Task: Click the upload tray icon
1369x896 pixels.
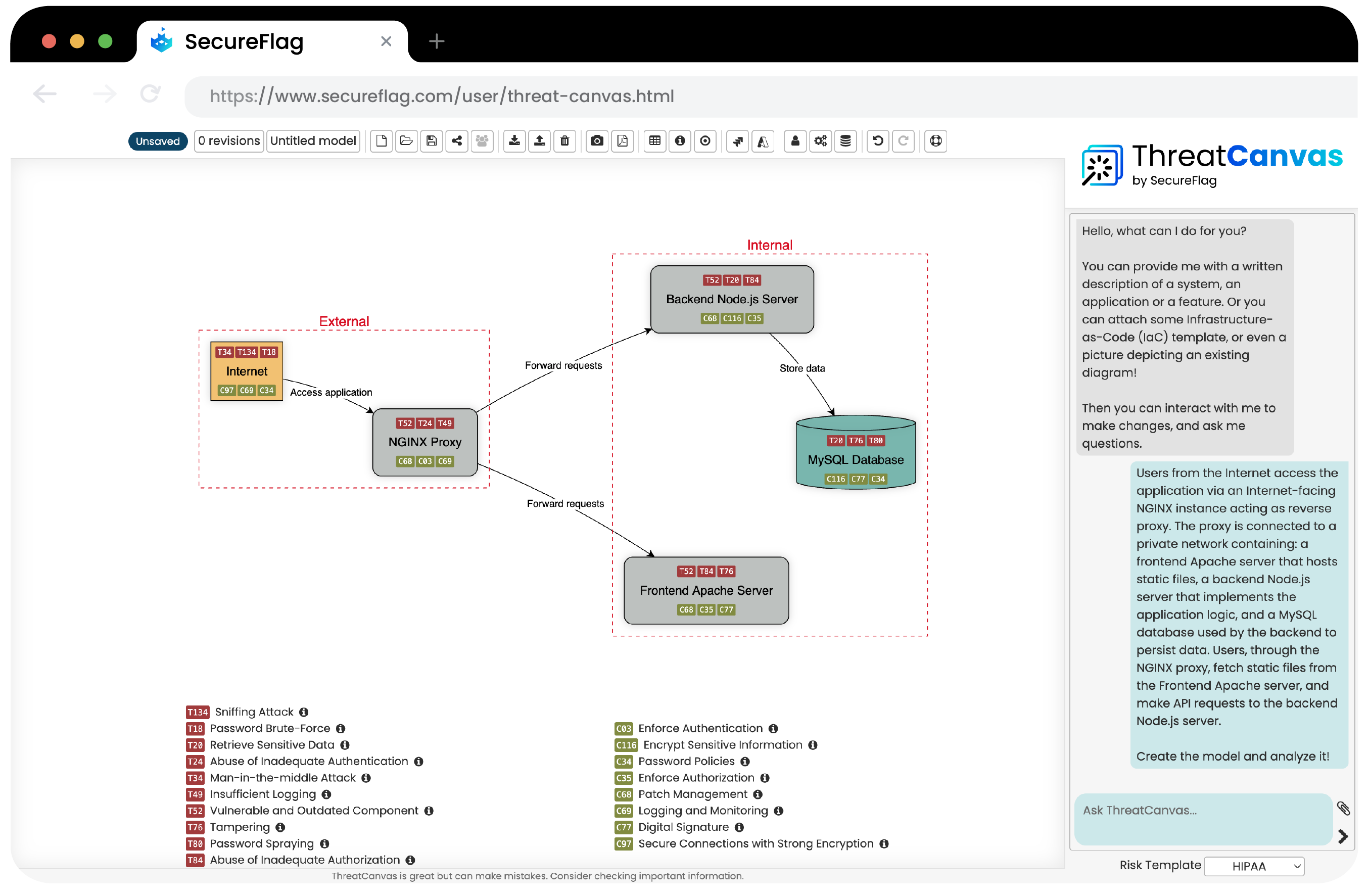Action: (540, 141)
